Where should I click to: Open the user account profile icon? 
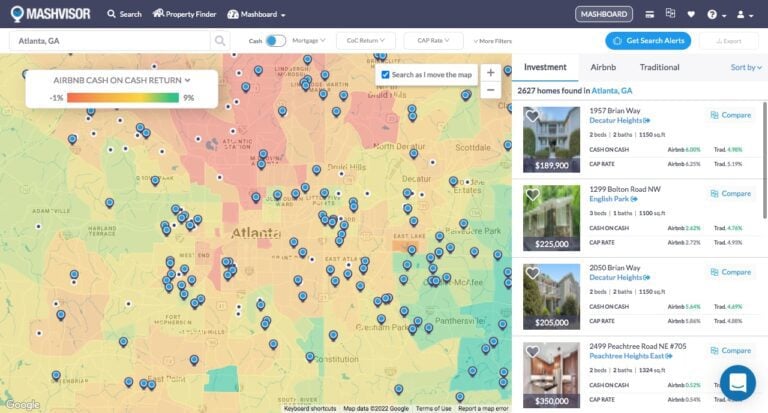pos(741,15)
